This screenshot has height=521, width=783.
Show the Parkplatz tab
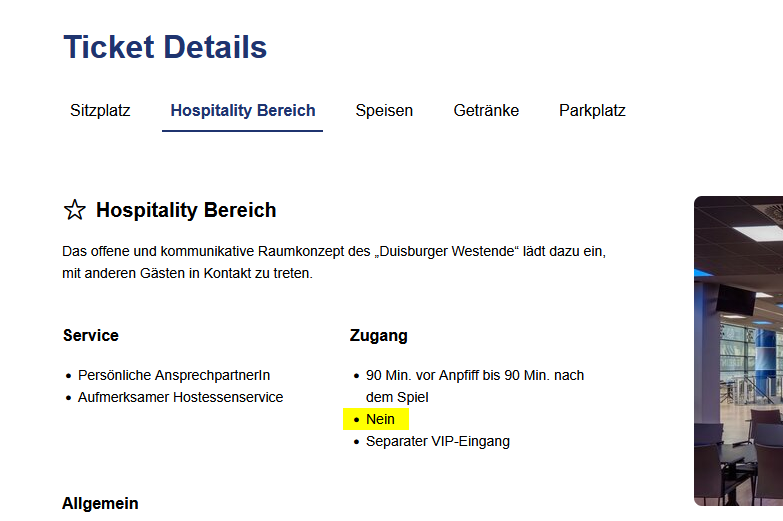(592, 110)
